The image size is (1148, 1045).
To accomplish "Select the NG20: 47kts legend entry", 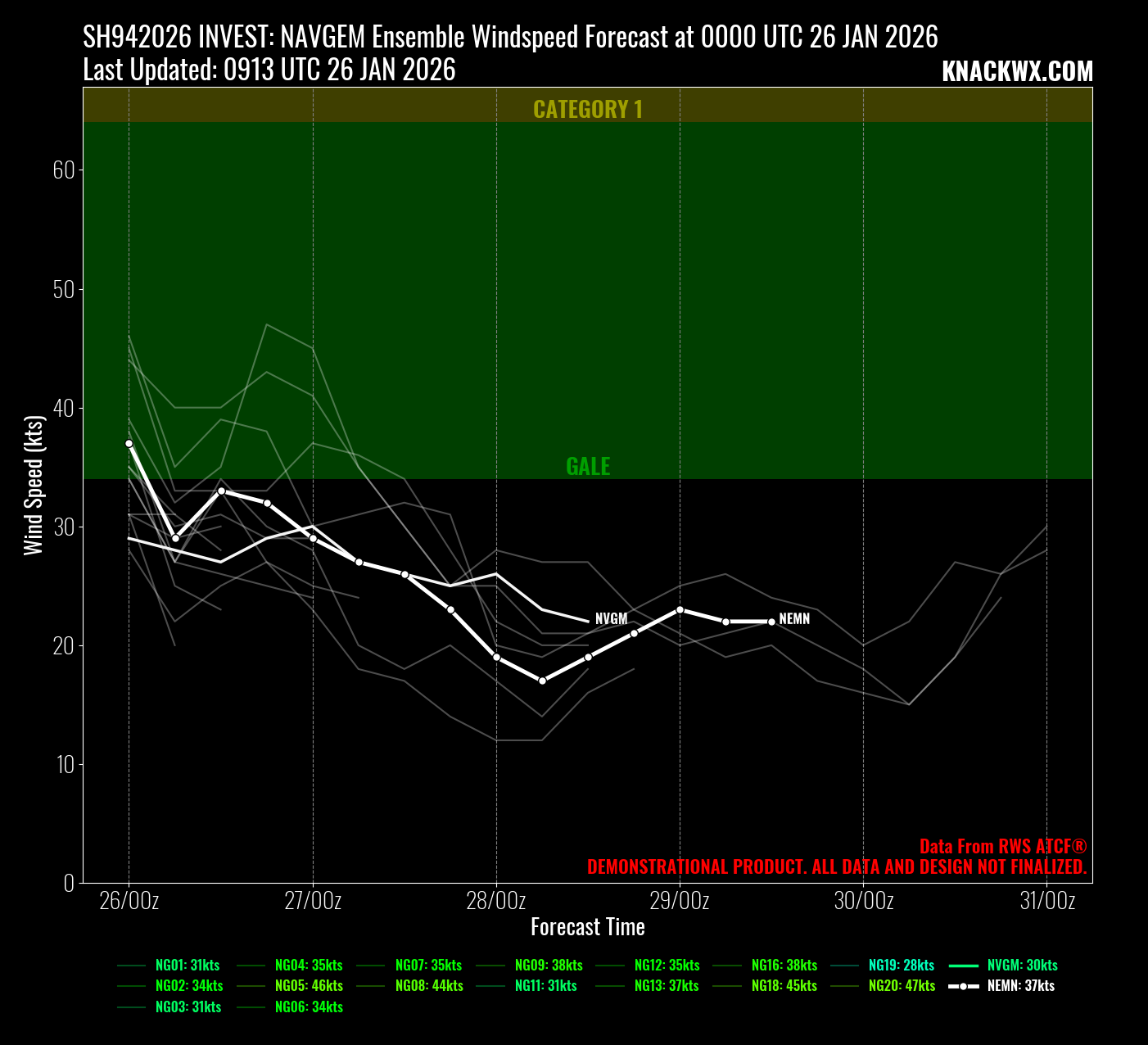I will point(902,986).
